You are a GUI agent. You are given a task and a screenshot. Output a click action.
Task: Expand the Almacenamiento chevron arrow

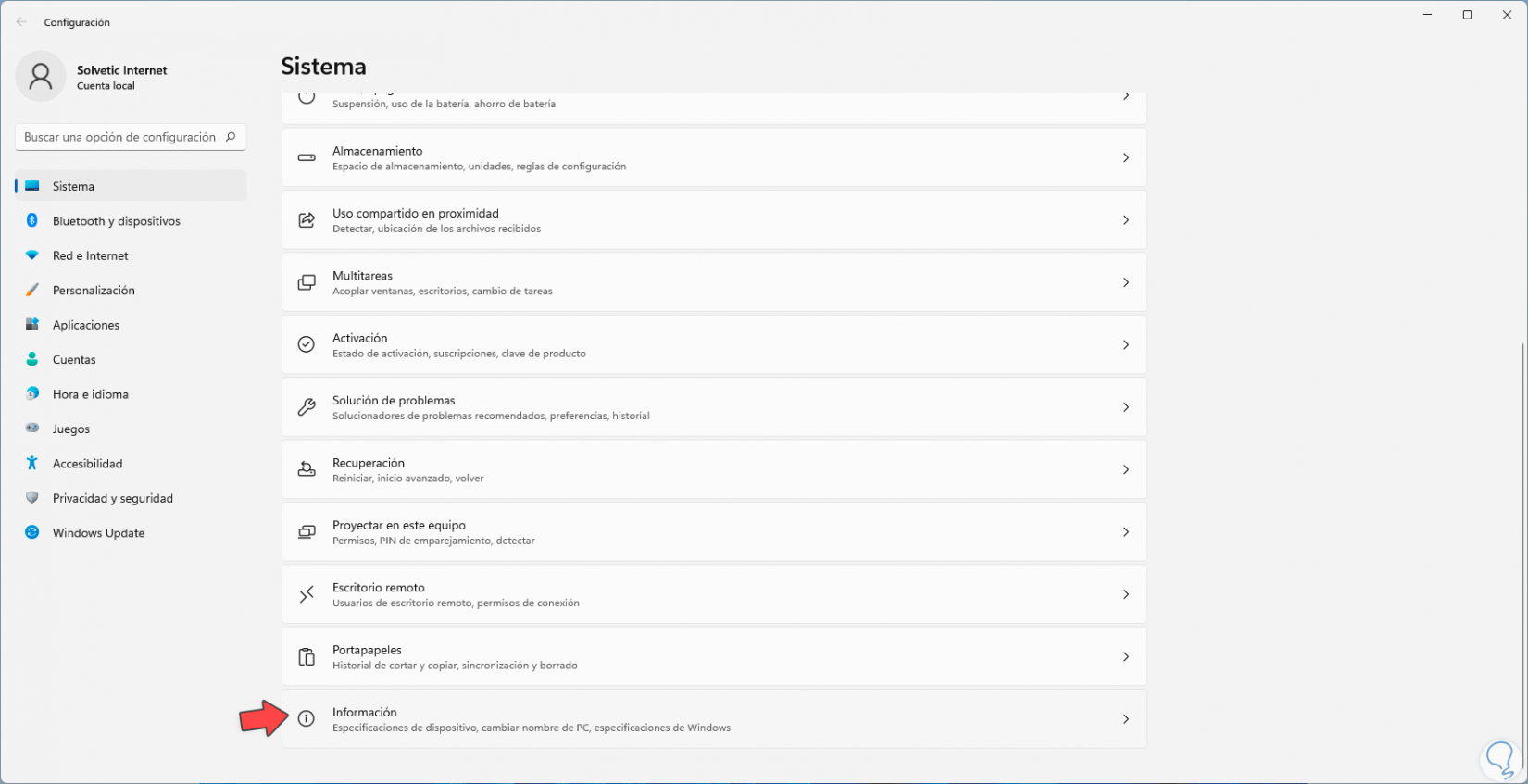point(1126,158)
